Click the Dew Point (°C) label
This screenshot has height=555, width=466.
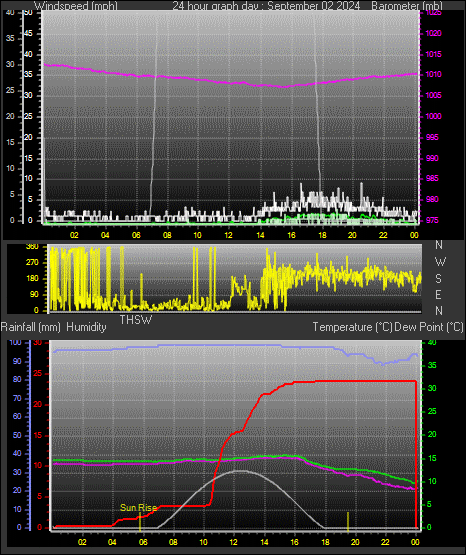click(429, 327)
